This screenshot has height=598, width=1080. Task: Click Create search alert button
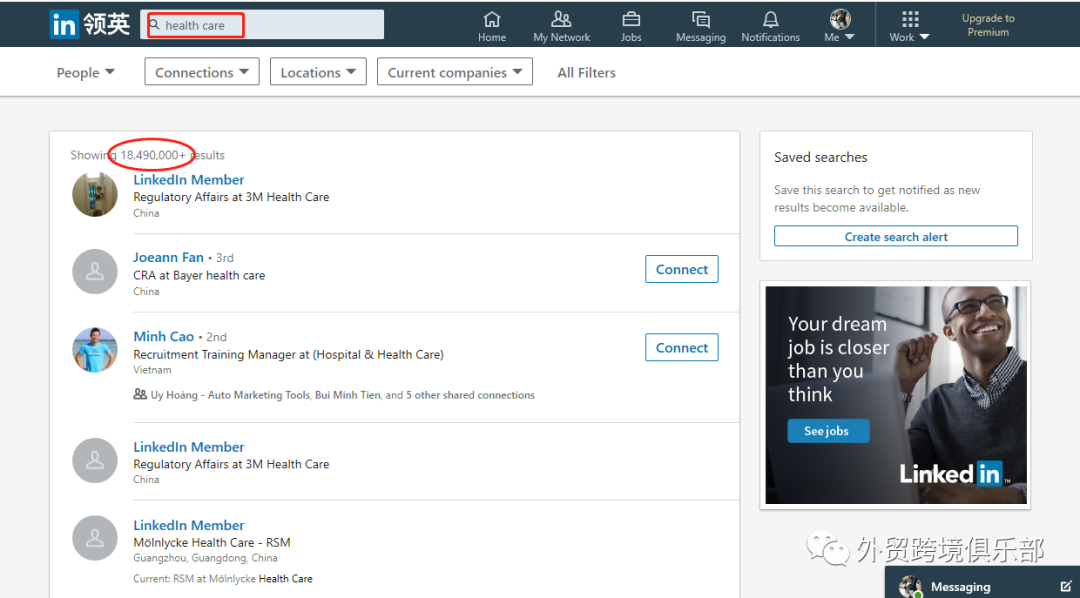(x=895, y=236)
